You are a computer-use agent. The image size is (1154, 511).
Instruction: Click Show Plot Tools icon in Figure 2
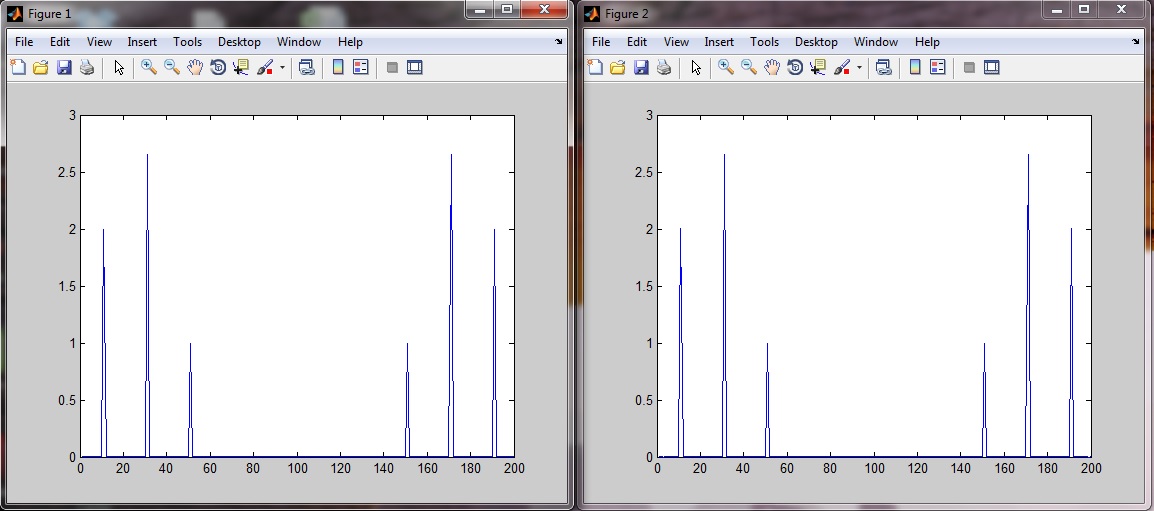click(x=992, y=68)
